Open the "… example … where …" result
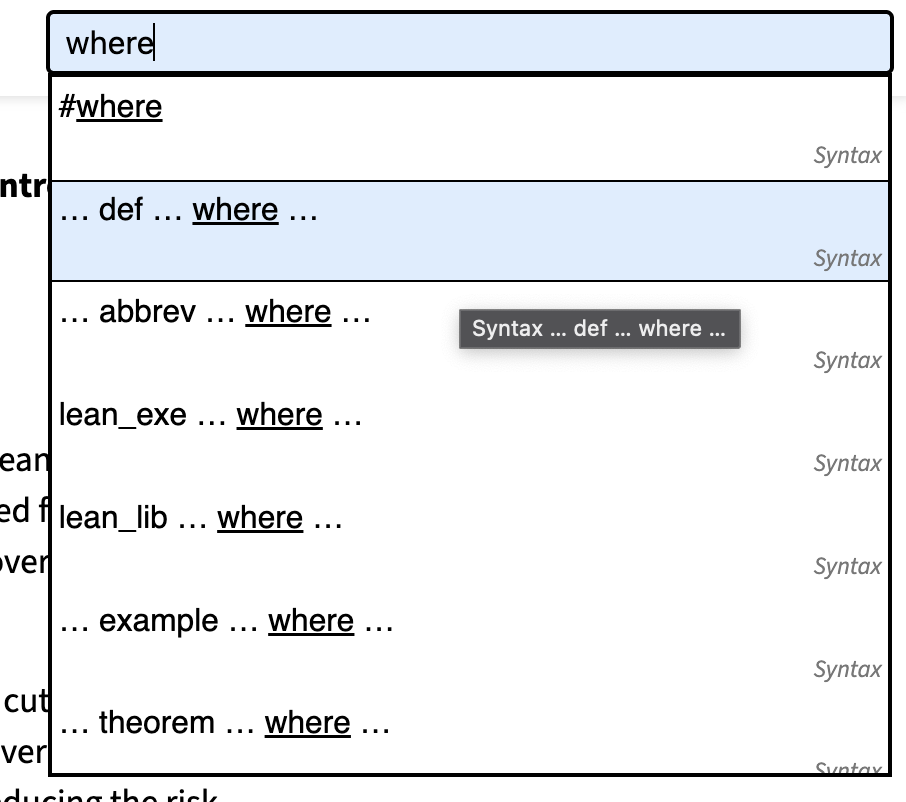The height and width of the screenshot is (802, 906). [226, 622]
